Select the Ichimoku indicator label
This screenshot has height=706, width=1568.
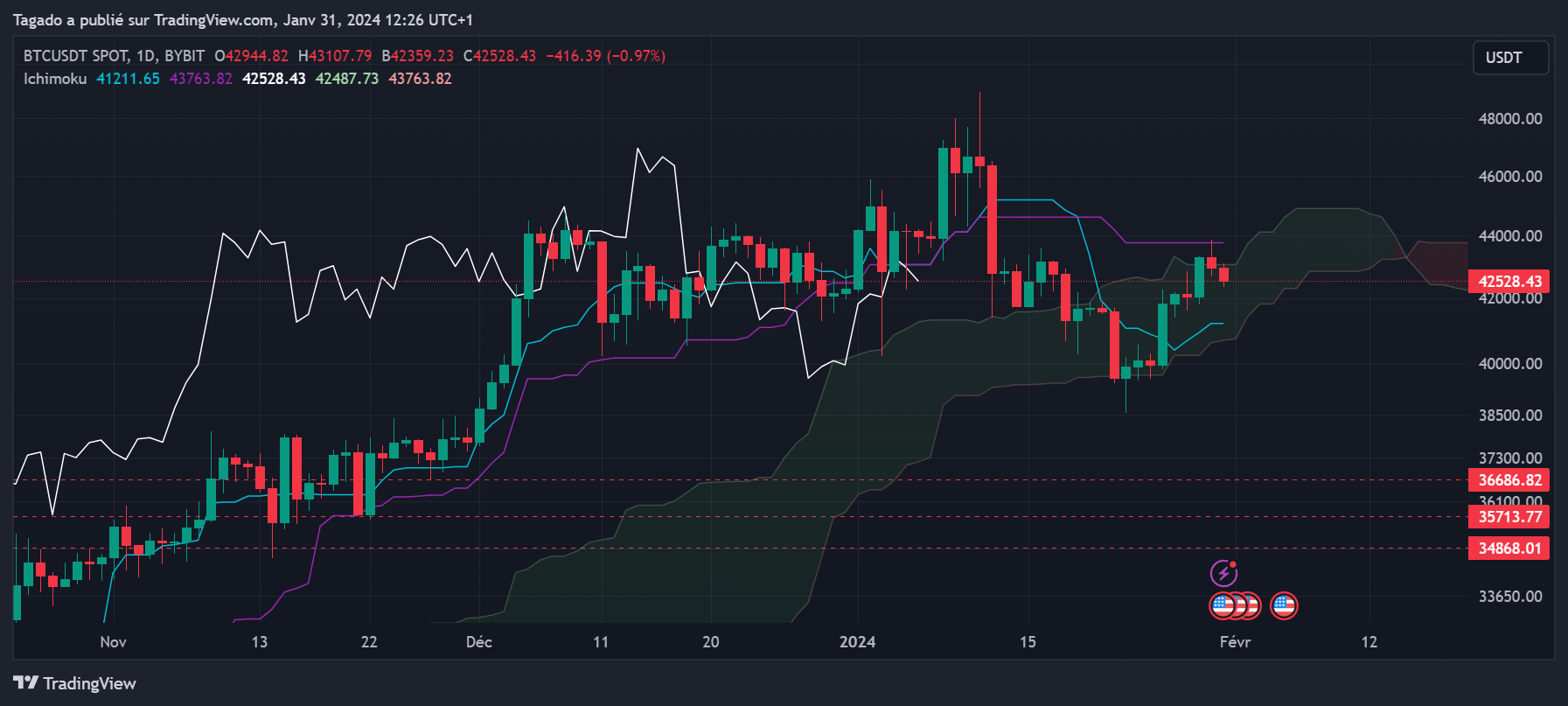click(x=55, y=79)
